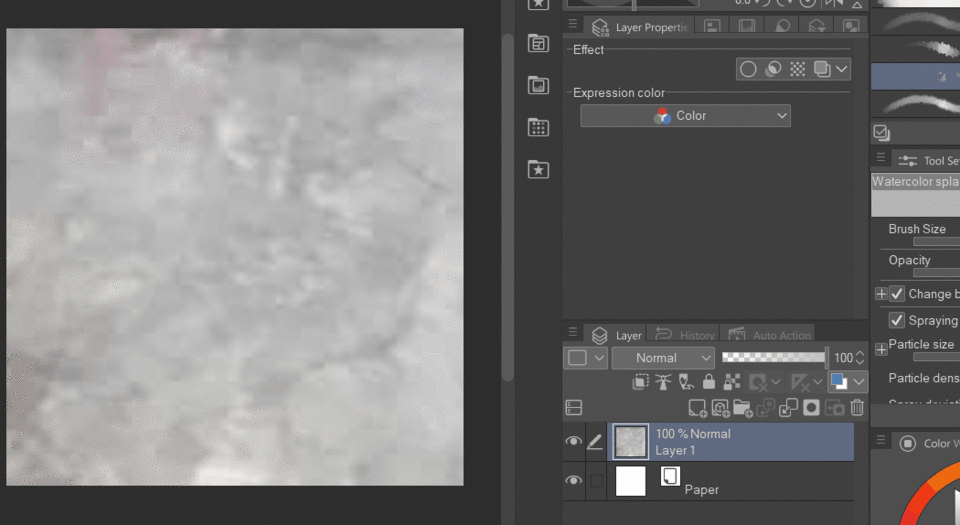Open the palette color dropdown in Layer panel

pos(585,358)
